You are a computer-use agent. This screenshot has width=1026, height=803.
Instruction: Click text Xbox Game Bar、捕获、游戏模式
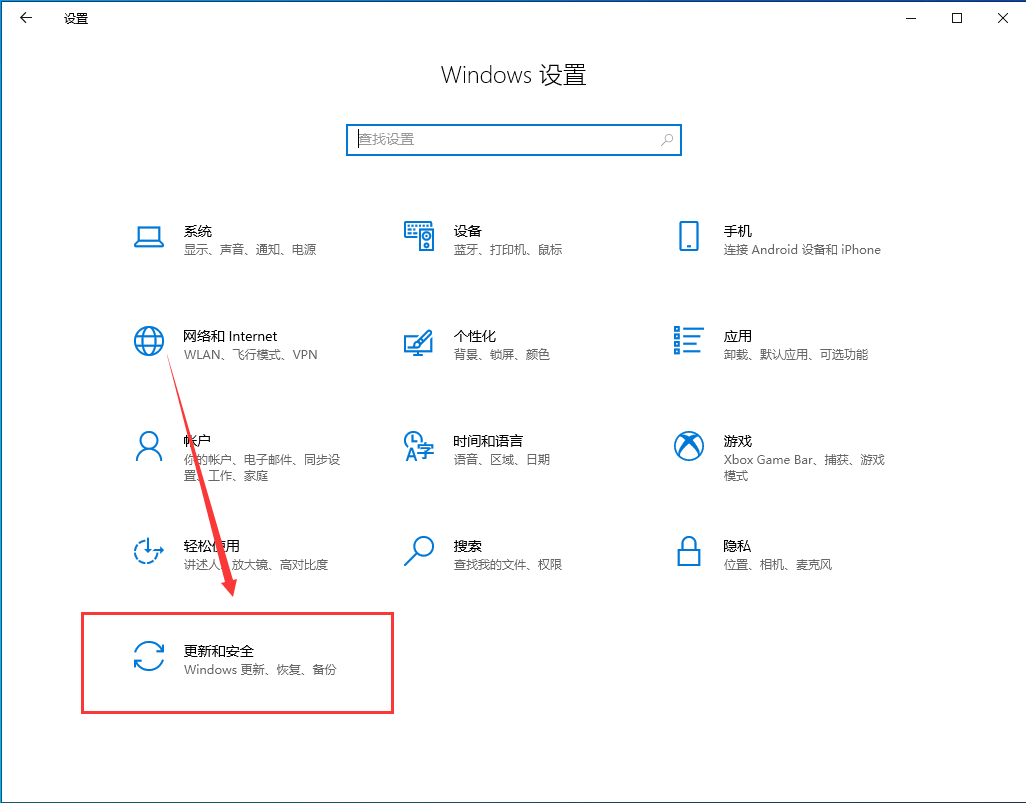tap(804, 467)
